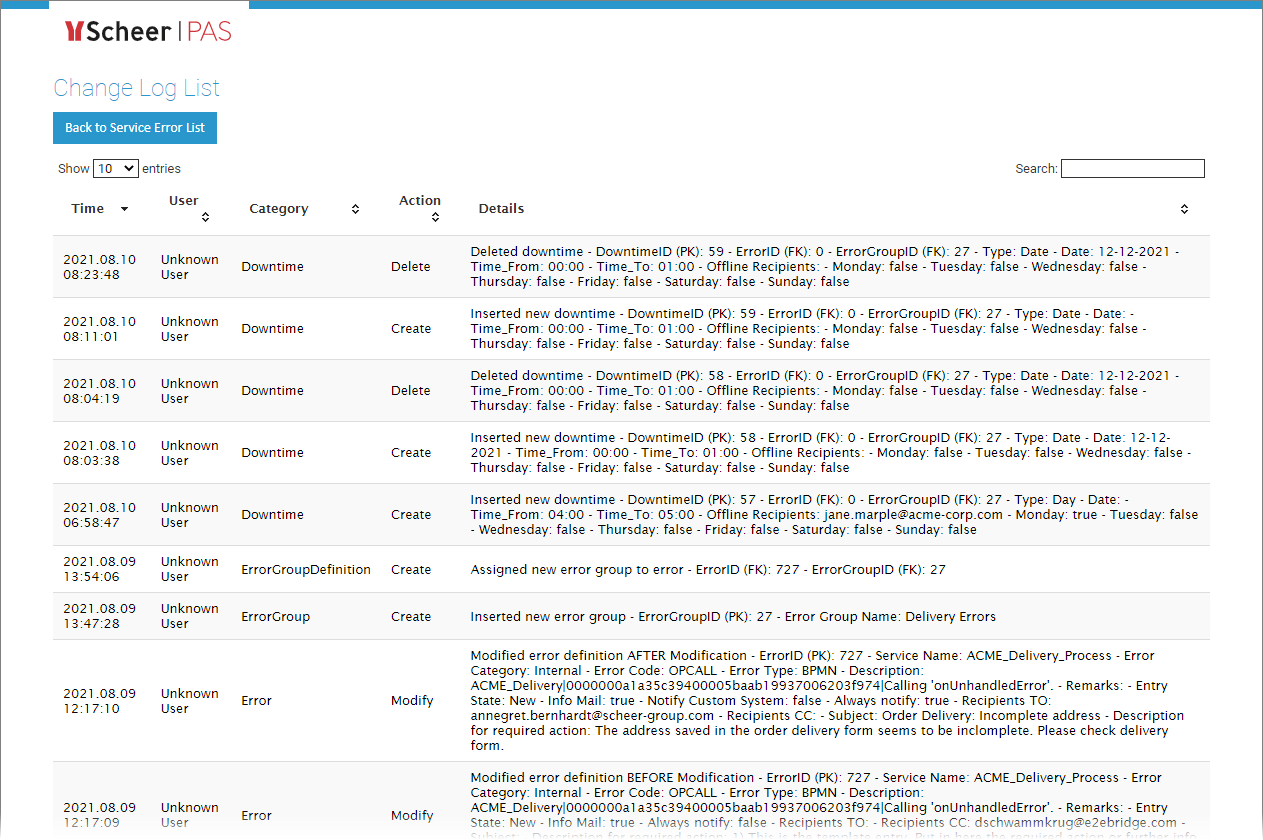Click the Scheer PAS logo

pos(147,31)
